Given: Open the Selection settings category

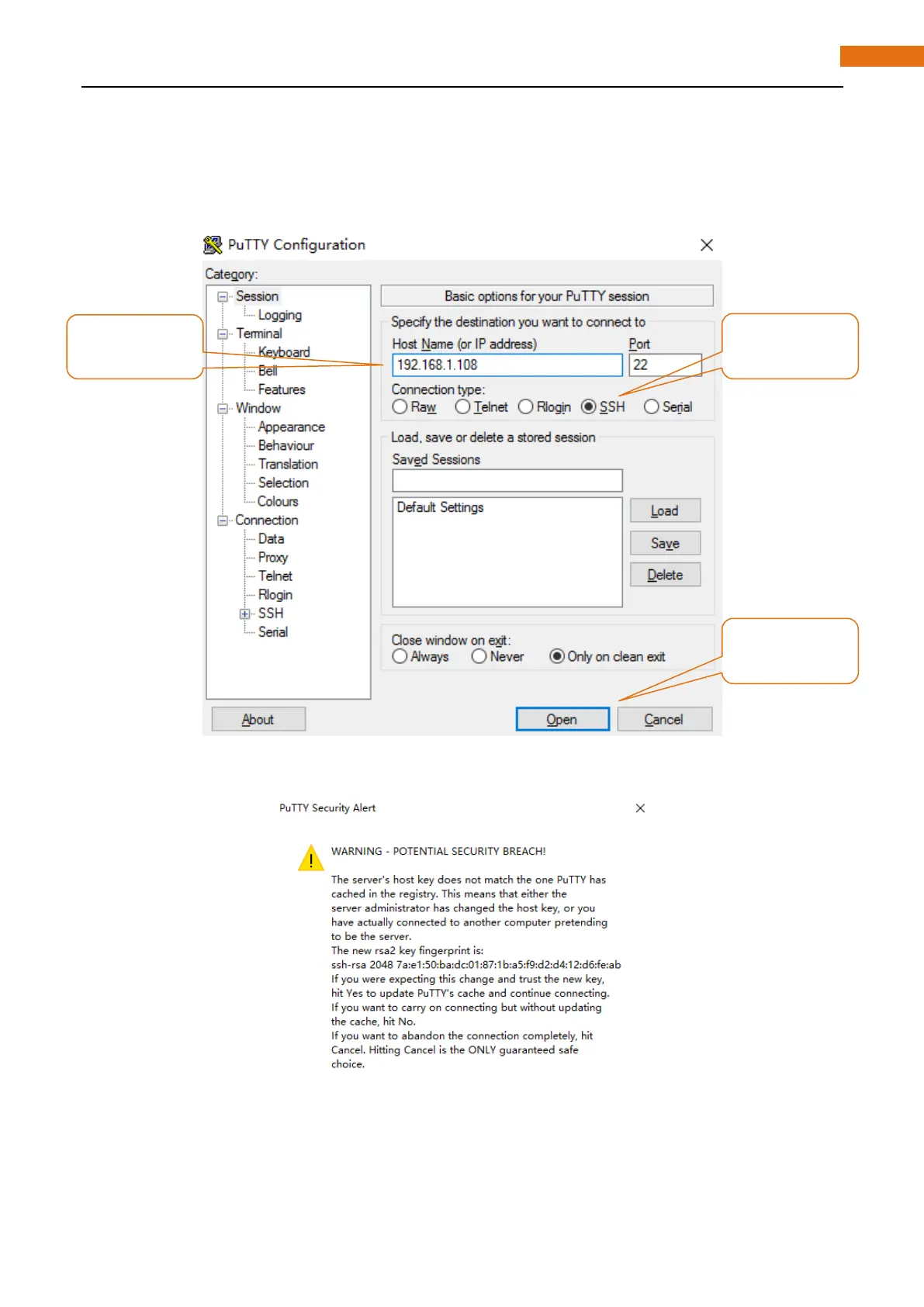Looking at the screenshot, I should pyautogui.click(x=283, y=482).
